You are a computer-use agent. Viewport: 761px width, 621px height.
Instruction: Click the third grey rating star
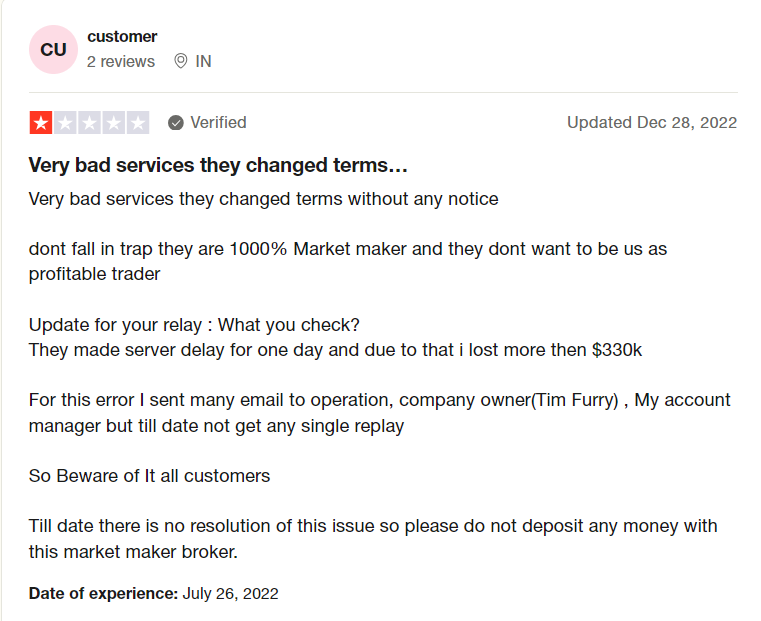click(x=89, y=123)
